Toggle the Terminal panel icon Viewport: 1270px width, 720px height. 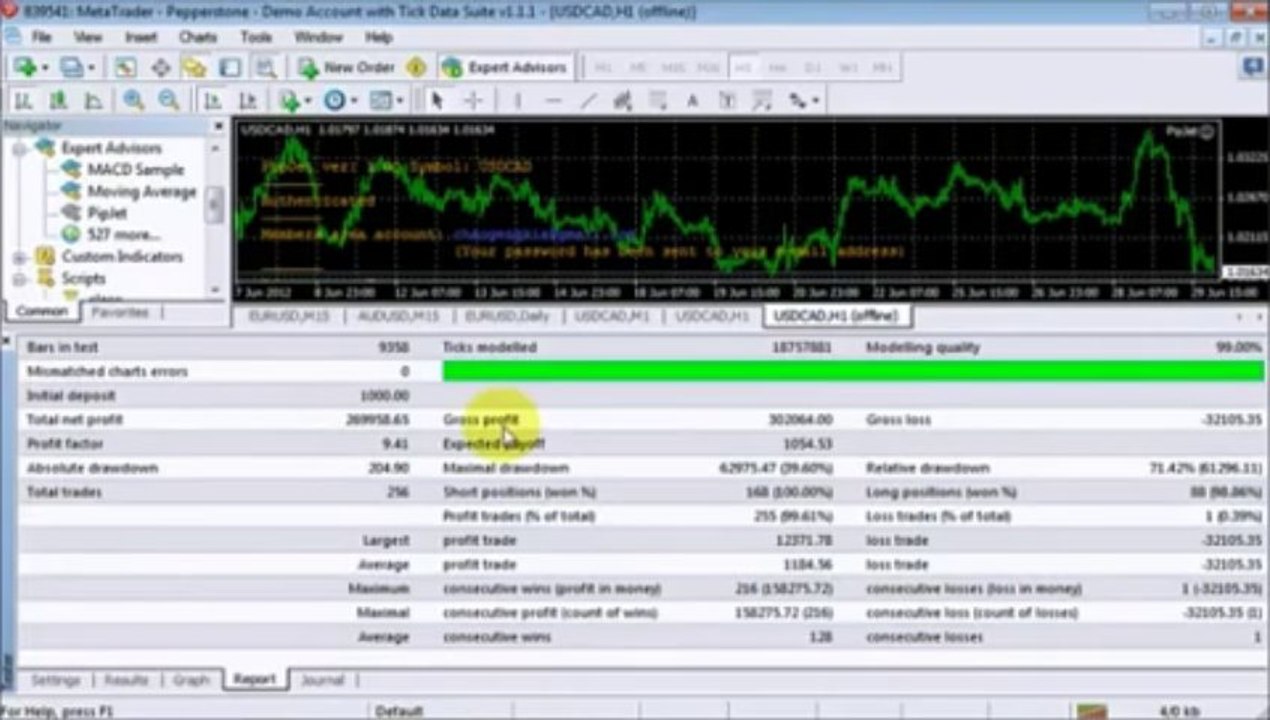(x=230, y=67)
